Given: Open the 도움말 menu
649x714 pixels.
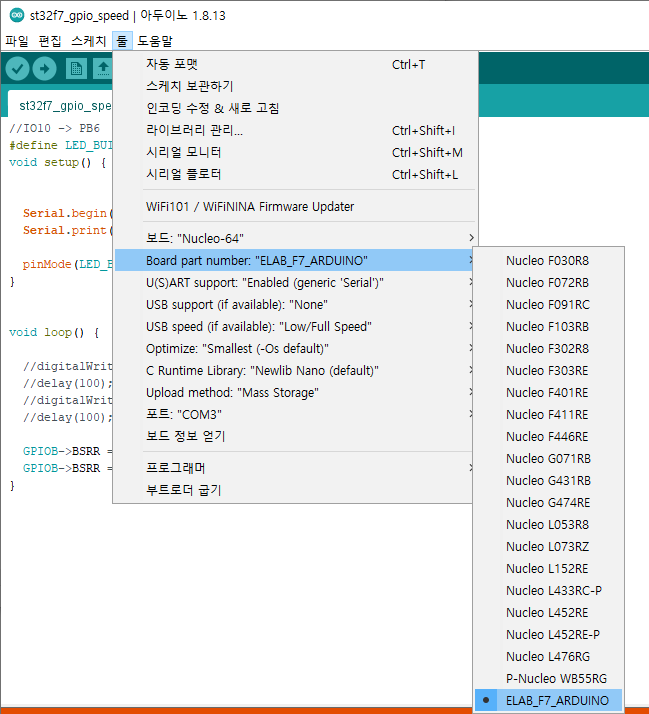Looking at the screenshot, I should (155, 41).
